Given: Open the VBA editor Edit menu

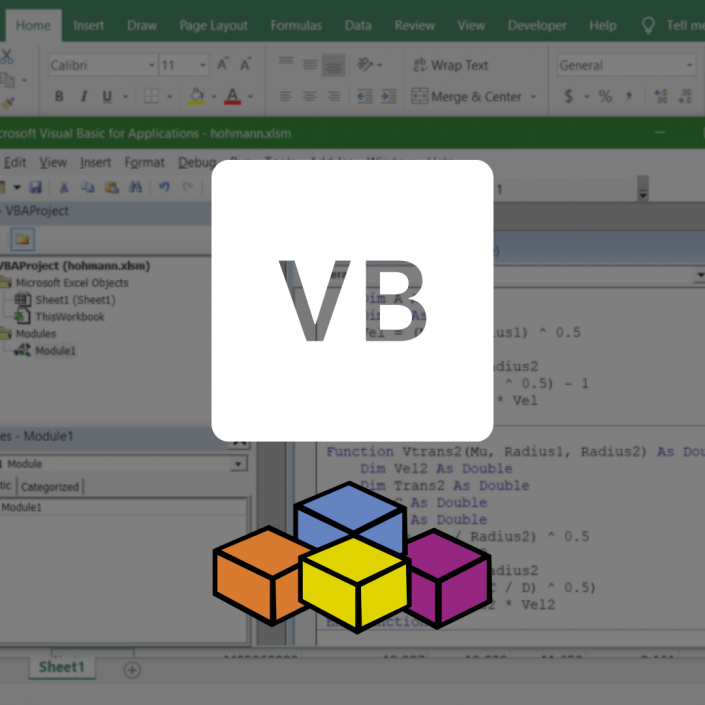Looking at the screenshot, I should (x=15, y=162).
